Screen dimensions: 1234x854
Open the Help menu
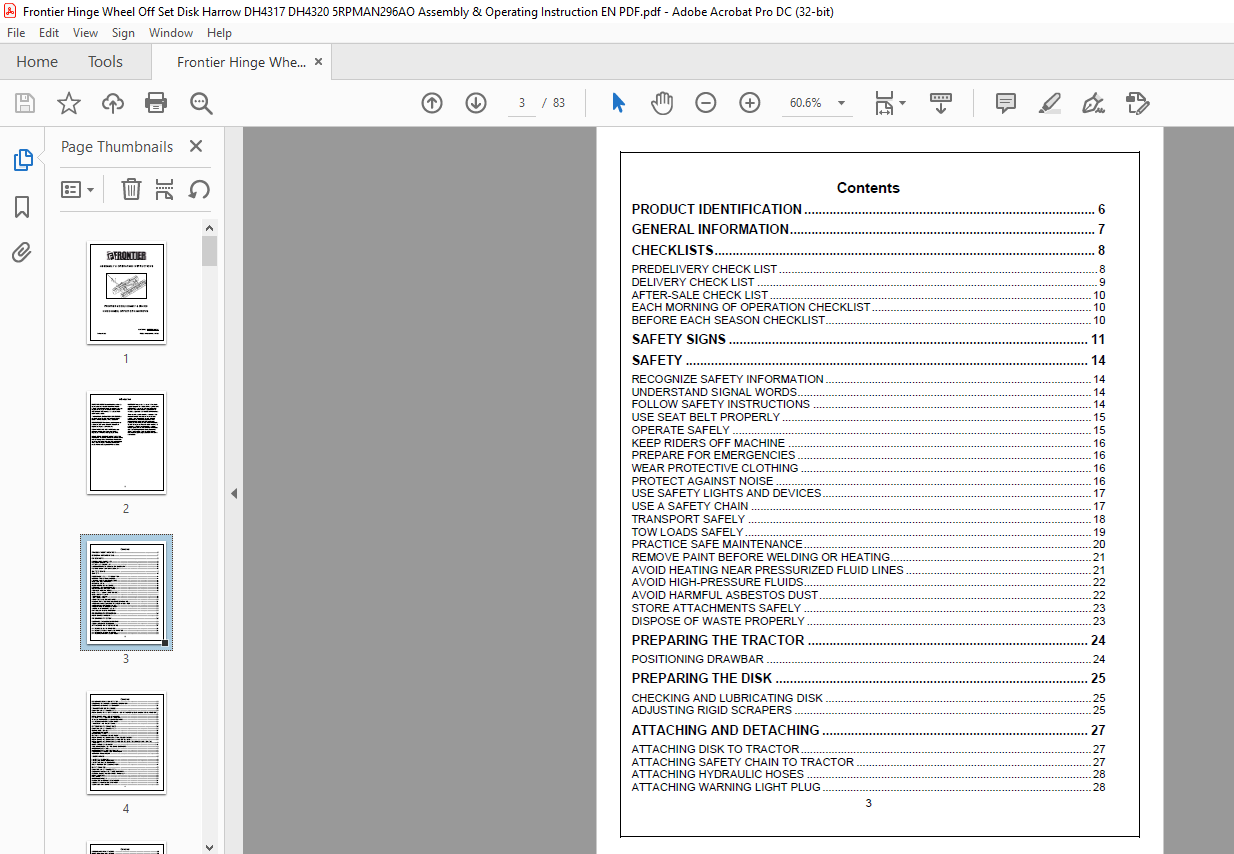click(x=219, y=33)
